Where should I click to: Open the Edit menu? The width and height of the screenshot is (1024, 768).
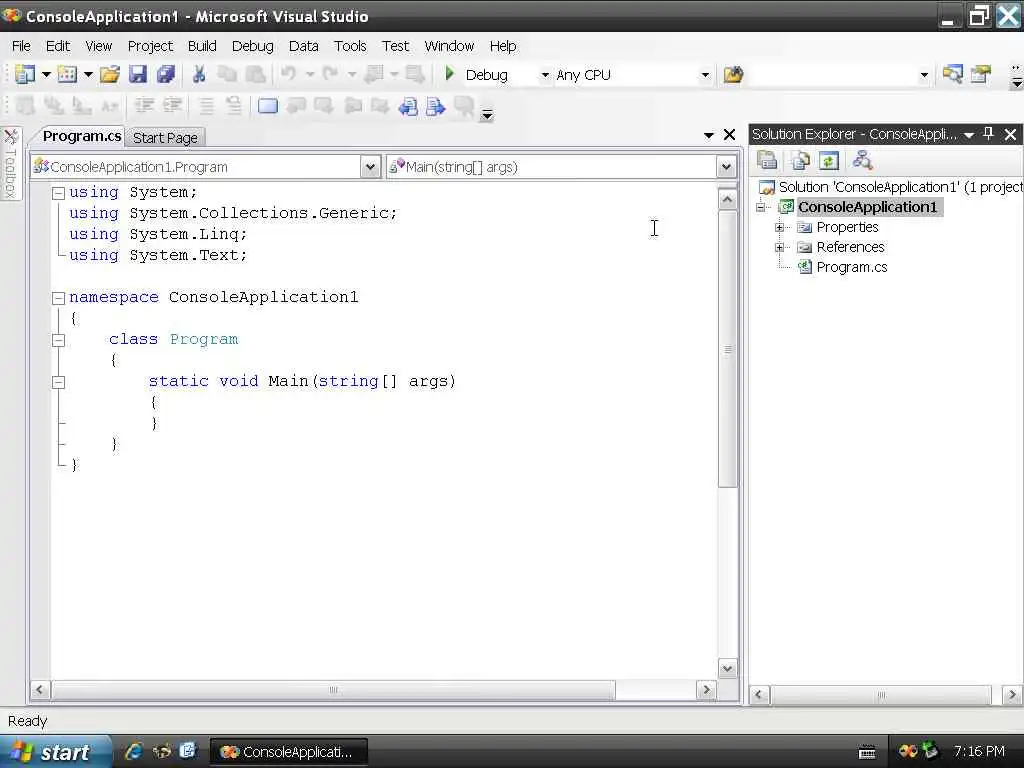(x=57, y=46)
